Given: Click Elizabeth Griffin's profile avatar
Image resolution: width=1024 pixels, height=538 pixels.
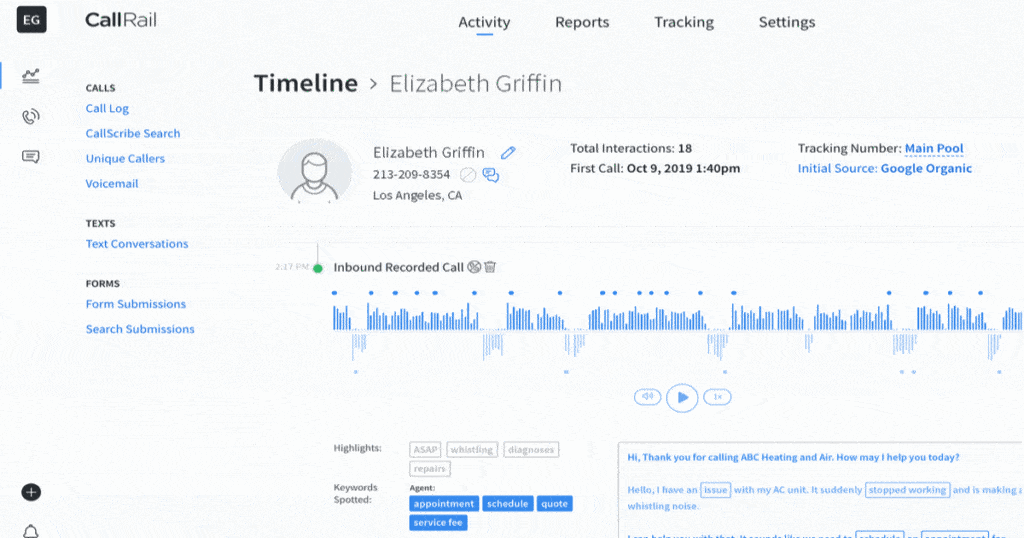Looking at the screenshot, I should [x=315, y=173].
